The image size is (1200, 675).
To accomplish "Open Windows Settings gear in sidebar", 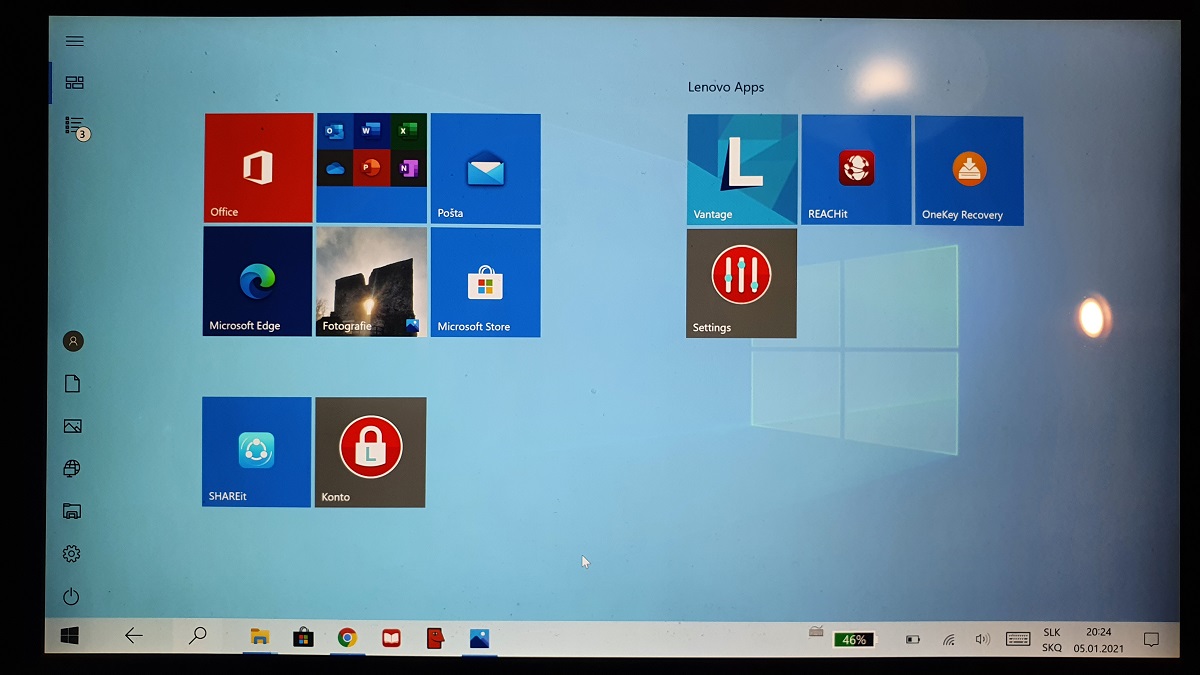I will [x=71, y=553].
